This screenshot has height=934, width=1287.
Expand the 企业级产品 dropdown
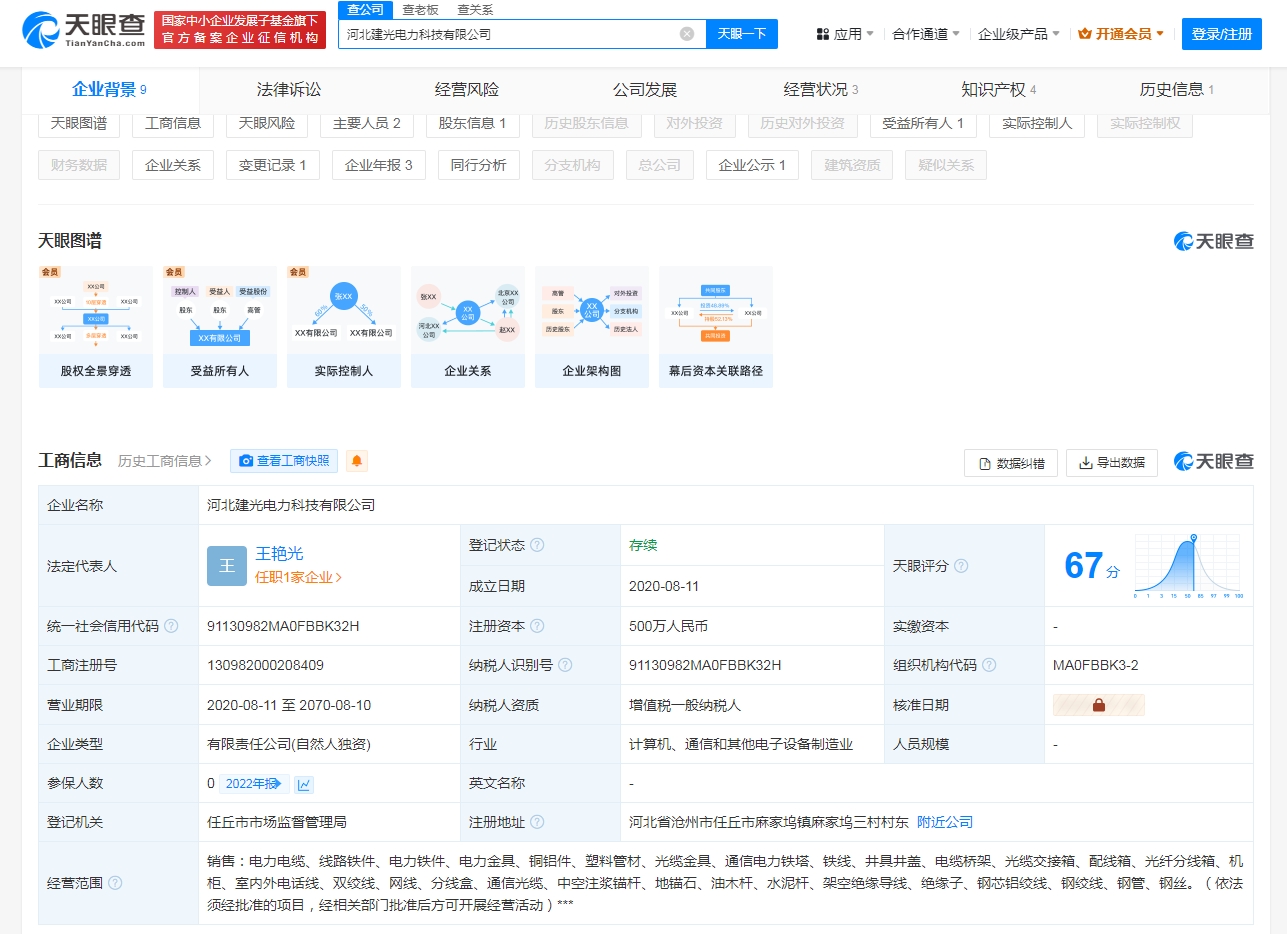pyautogui.click(x=1019, y=34)
